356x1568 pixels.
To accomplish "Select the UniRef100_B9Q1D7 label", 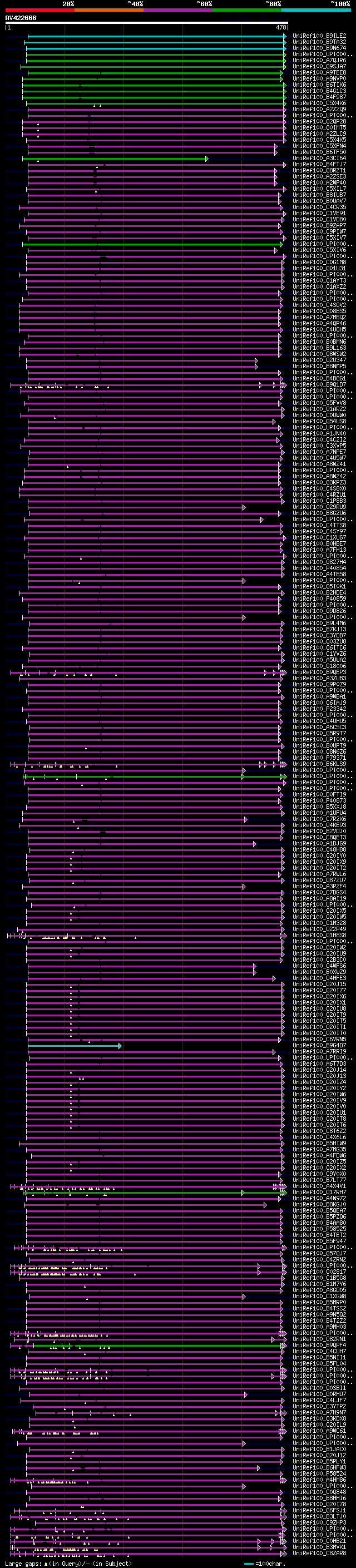I will click(x=319, y=385).
